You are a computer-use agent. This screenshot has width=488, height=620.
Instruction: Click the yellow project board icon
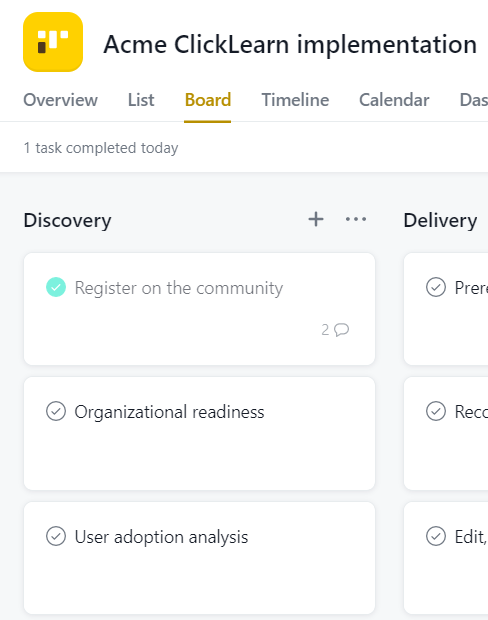click(x=53, y=42)
